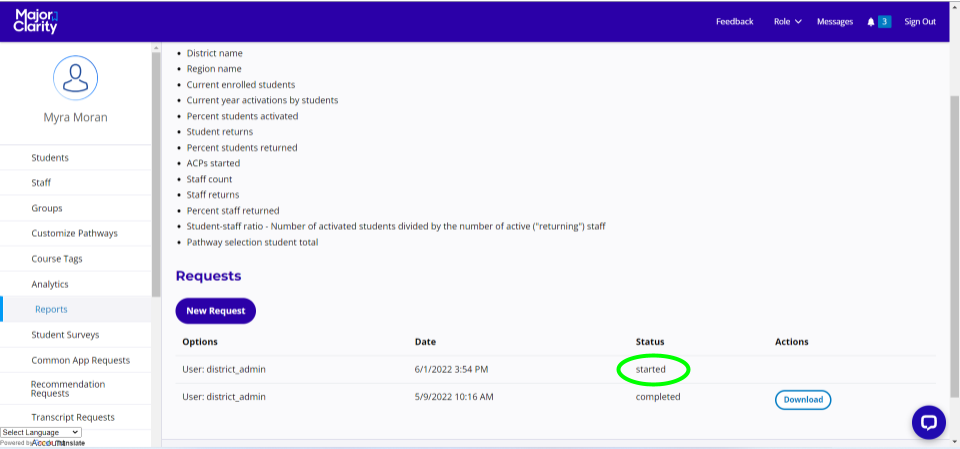This screenshot has width=960, height=449.
Task: Click the Myra Moran profile avatar
Action: coord(76,77)
